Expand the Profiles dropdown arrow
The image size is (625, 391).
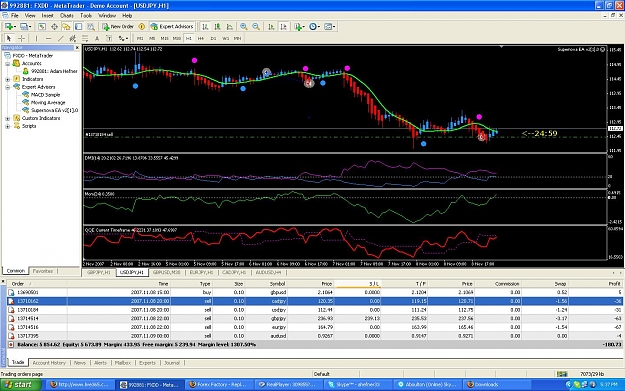click(x=30, y=27)
